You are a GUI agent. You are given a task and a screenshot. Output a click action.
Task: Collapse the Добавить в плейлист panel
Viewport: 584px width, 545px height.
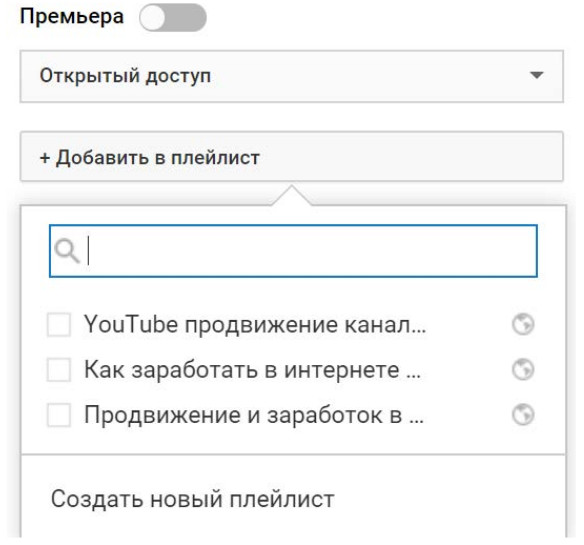[x=292, y=157]
